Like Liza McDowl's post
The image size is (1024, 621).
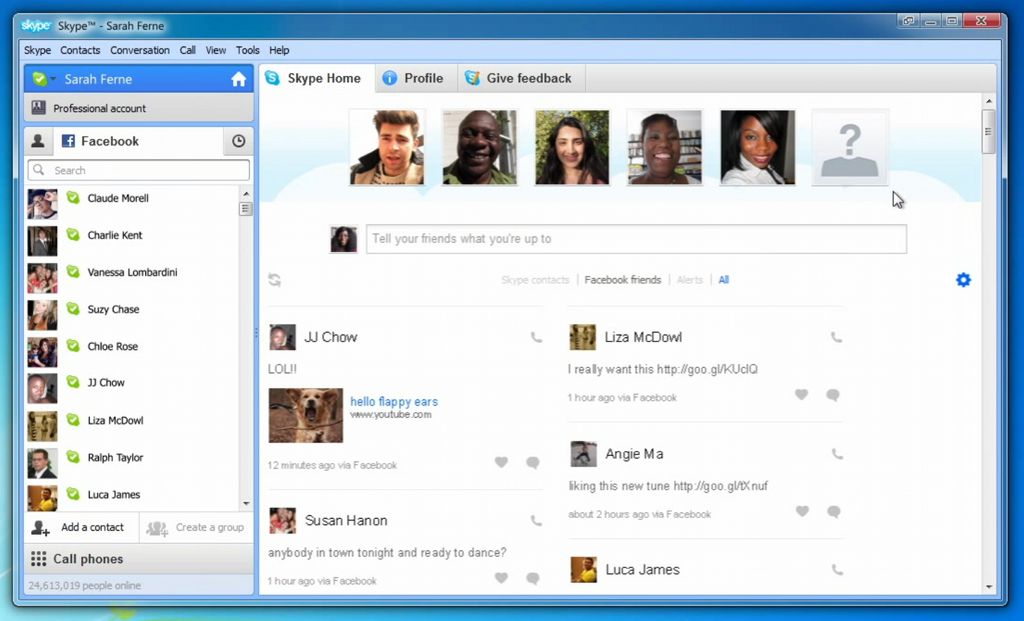[801, 394]
